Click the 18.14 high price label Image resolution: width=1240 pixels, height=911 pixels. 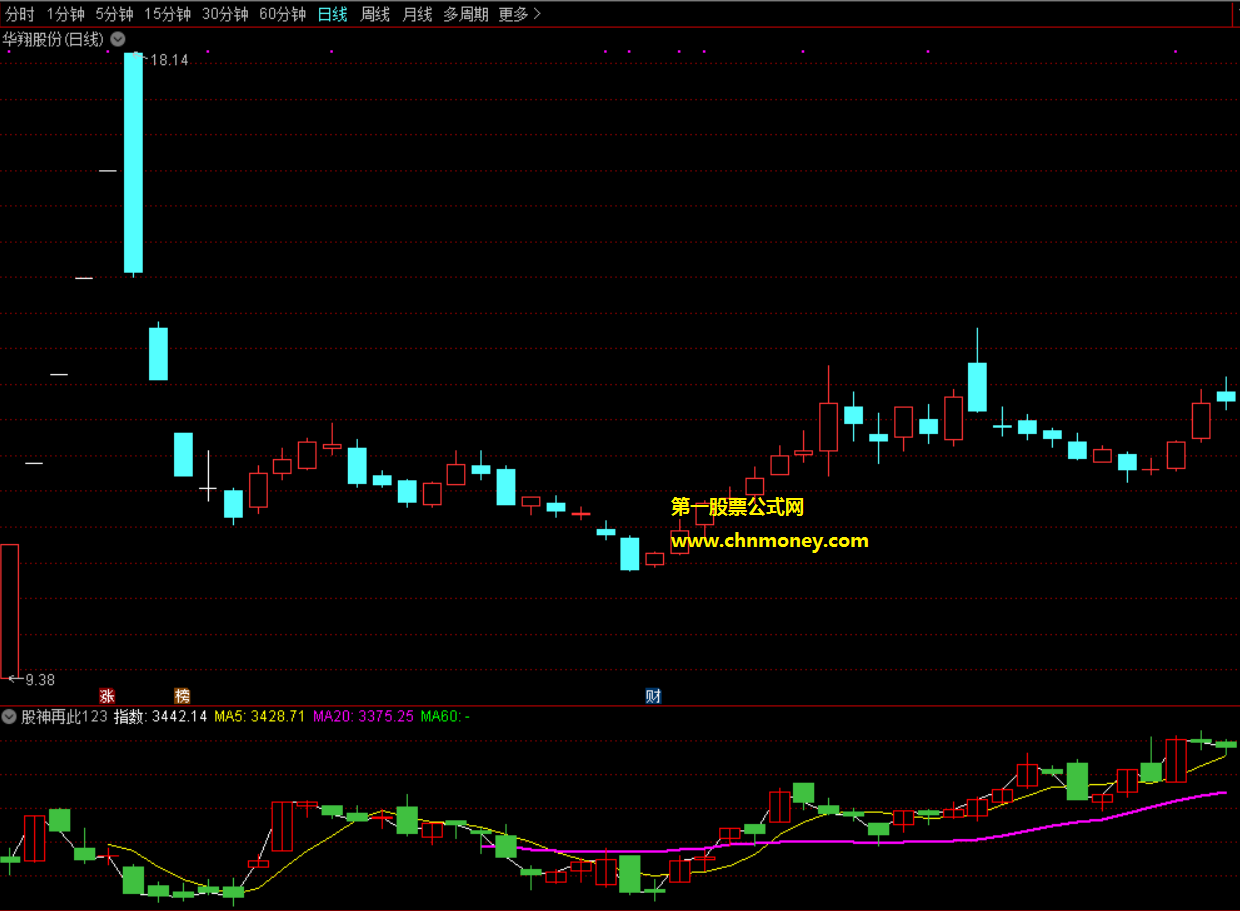coord(167,60)
